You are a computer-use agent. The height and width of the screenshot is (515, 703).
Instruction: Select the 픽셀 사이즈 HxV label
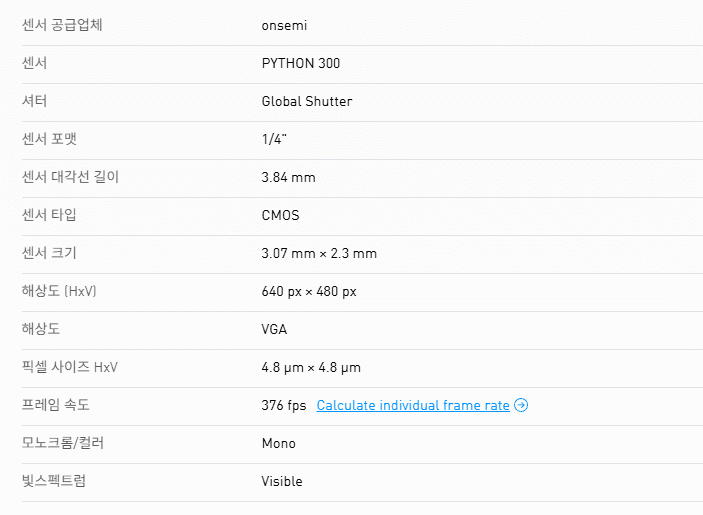tap(70, 367)
